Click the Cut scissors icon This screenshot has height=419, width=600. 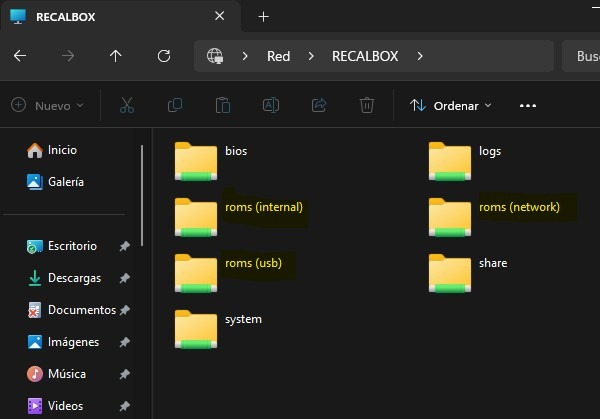coord(127,105)
